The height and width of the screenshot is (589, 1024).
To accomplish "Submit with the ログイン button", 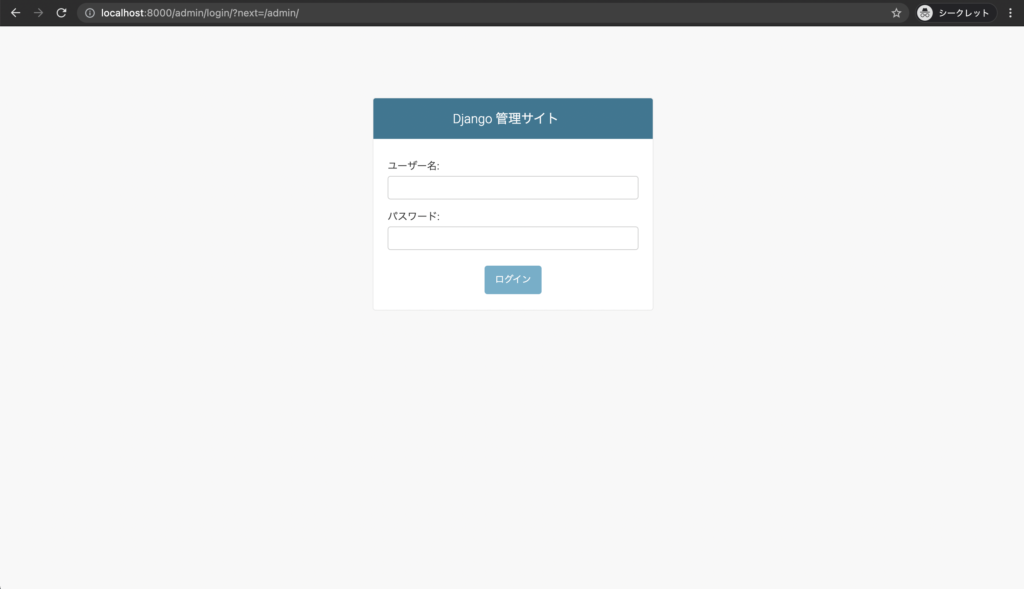I will click(x=513, y=279).
